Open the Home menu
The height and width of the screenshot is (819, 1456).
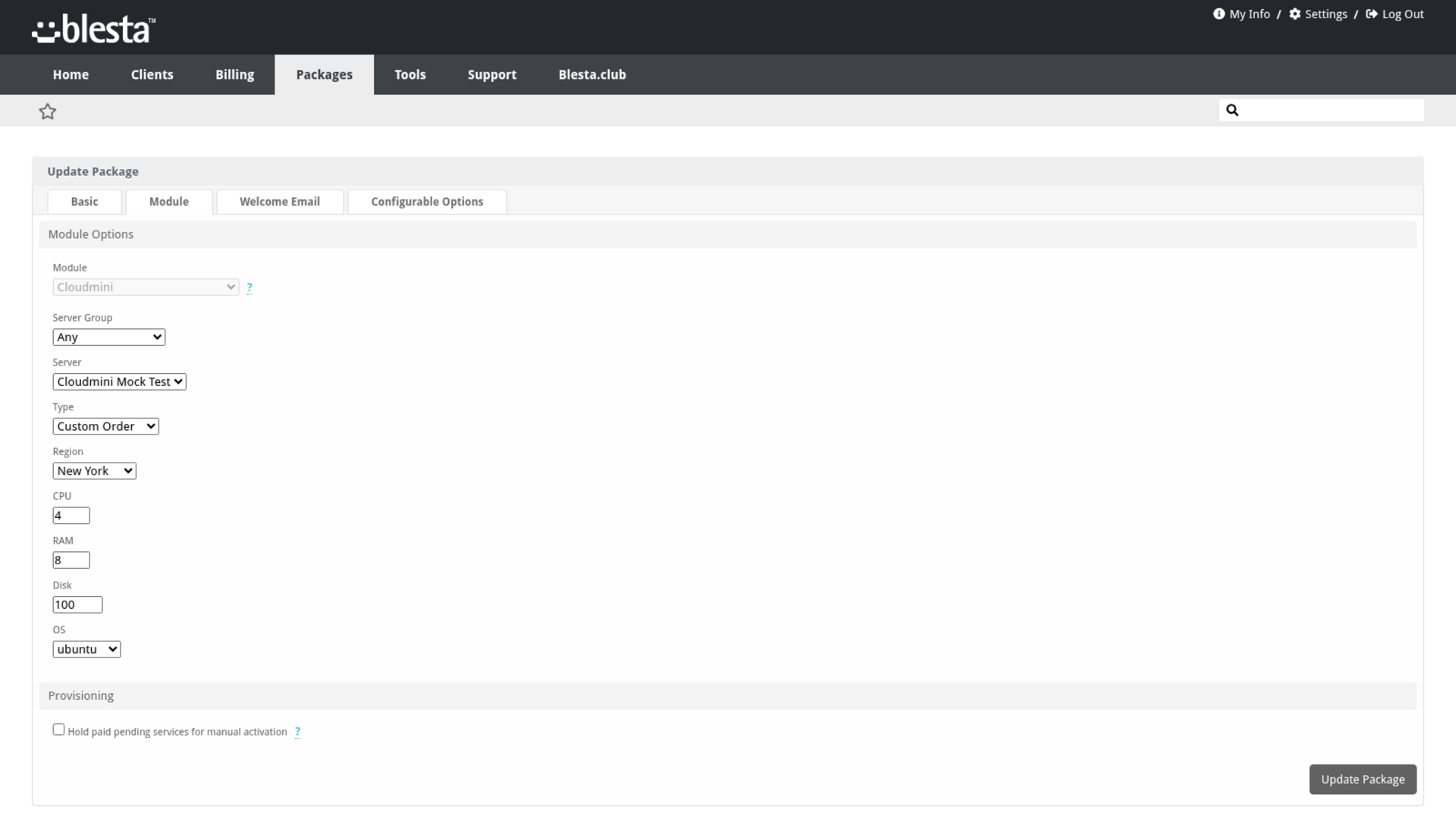71,74
